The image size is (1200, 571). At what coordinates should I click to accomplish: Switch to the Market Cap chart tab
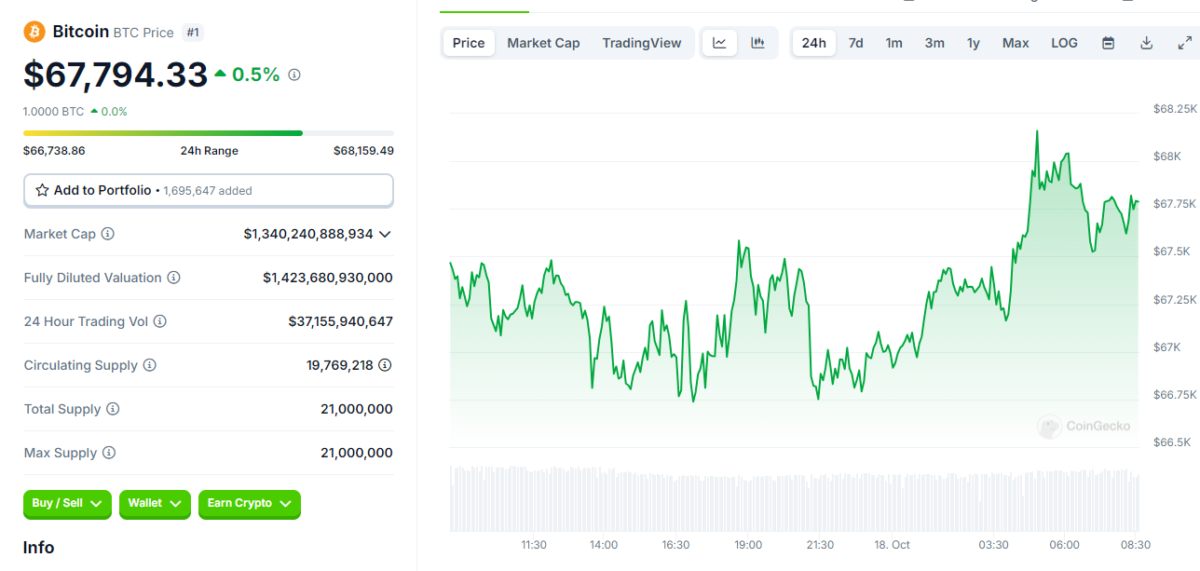[543, 43]
